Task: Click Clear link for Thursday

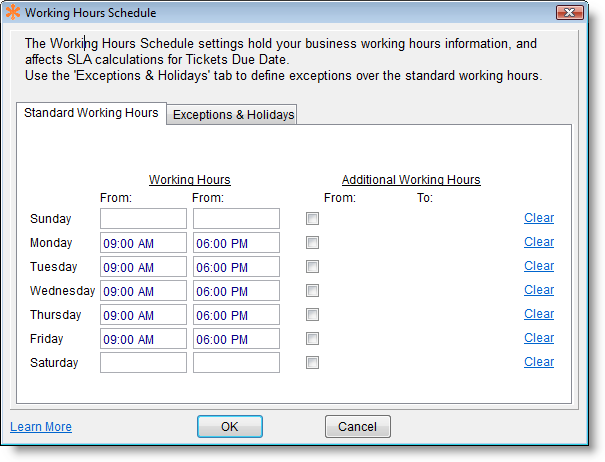Action: [x=538, y=314]
